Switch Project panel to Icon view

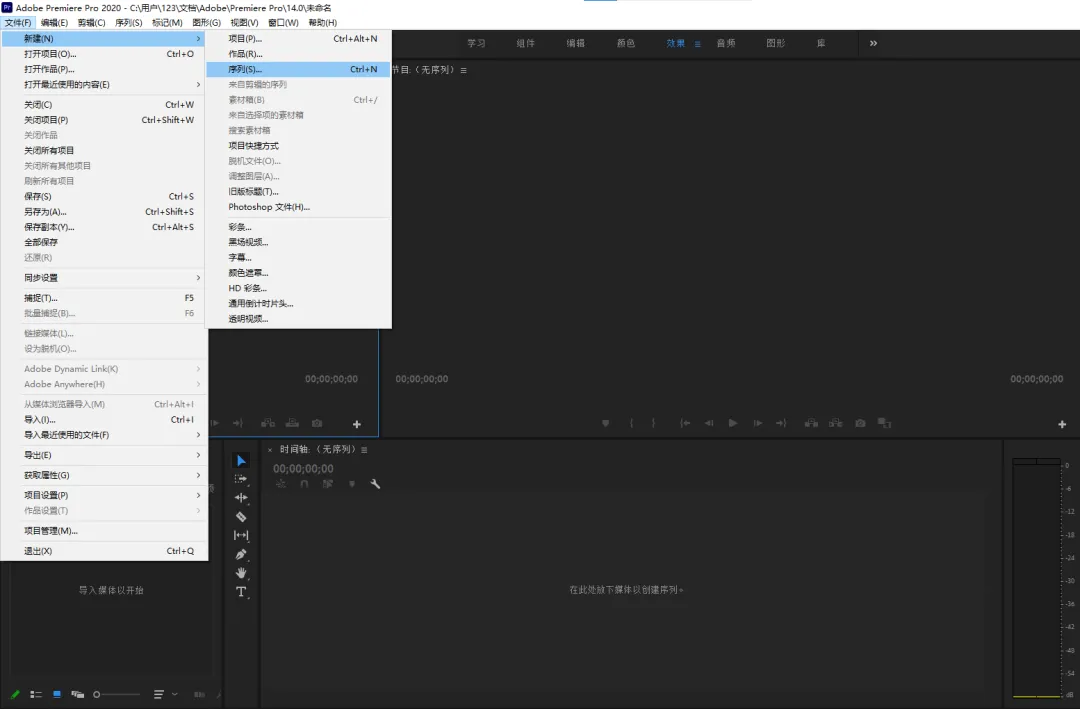click(57, 695)
